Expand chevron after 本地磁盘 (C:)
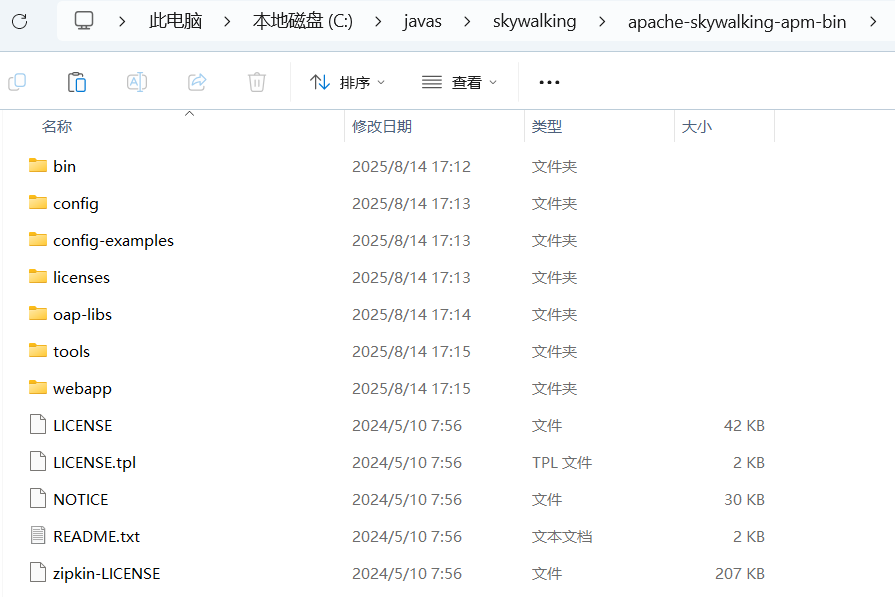 (x=378, y=22)
